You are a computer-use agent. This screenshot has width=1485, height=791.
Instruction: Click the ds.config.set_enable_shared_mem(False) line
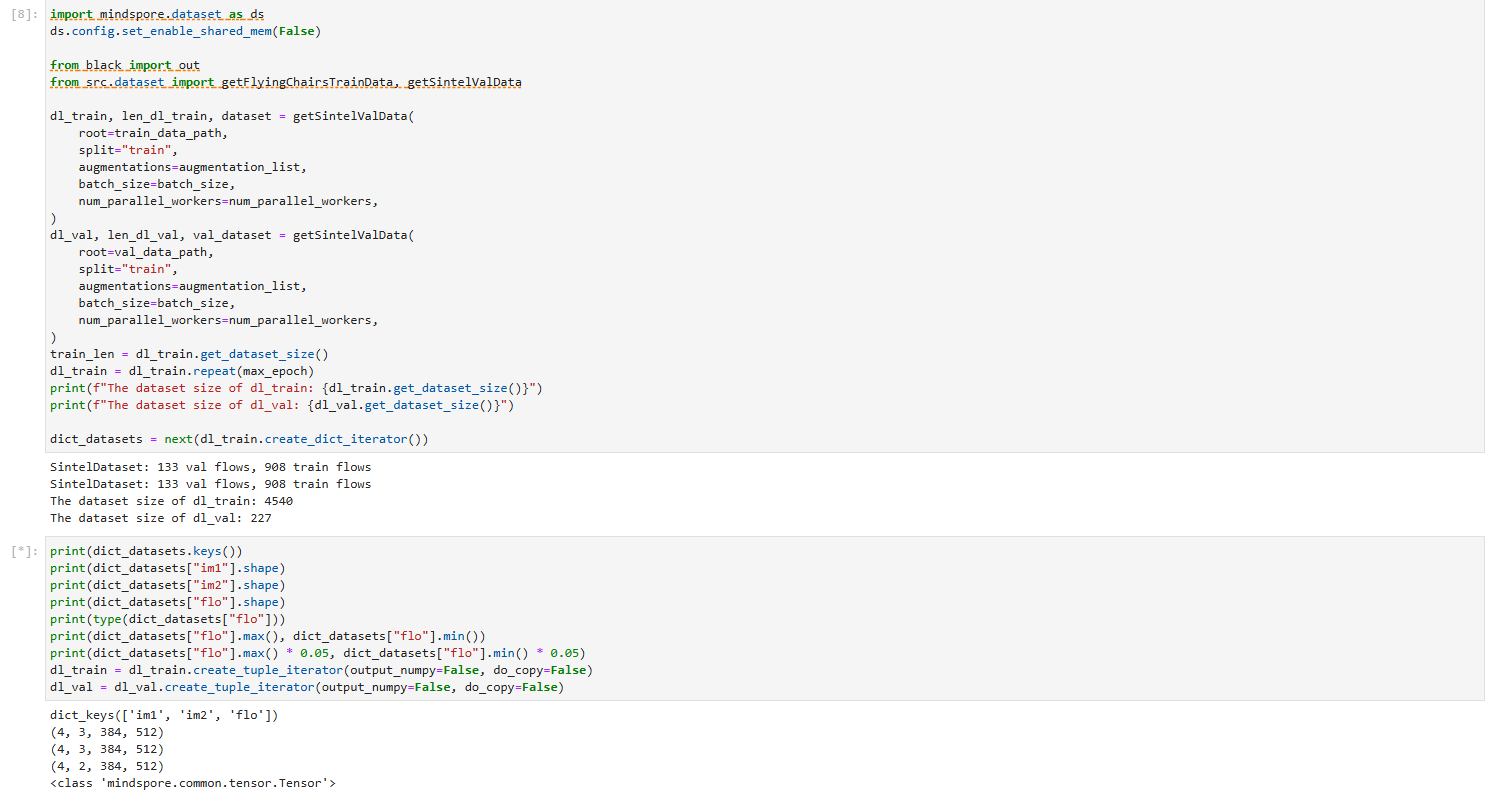coord(186,32)
